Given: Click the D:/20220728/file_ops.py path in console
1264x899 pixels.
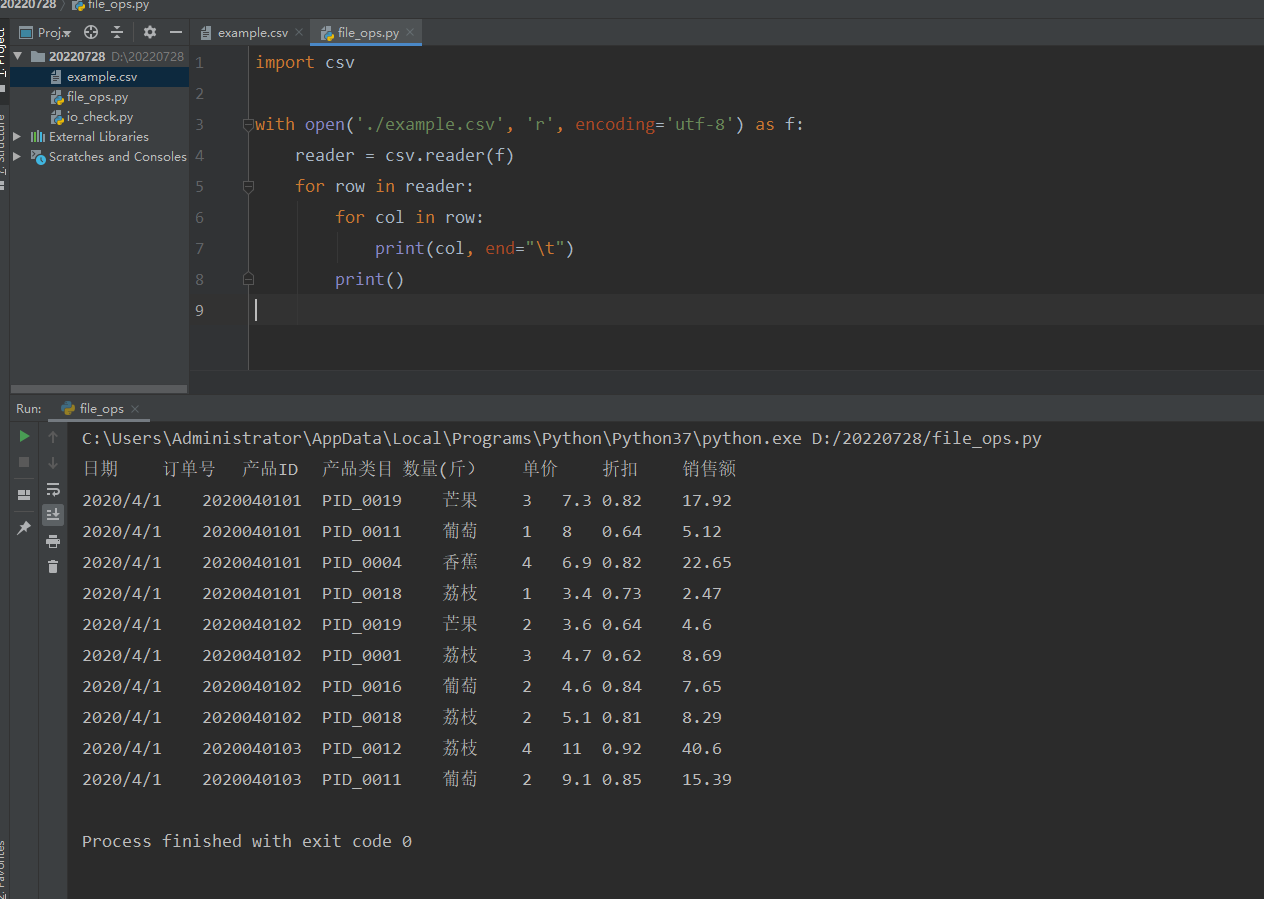Looking at the screenshot, I should tap(926, 438).
